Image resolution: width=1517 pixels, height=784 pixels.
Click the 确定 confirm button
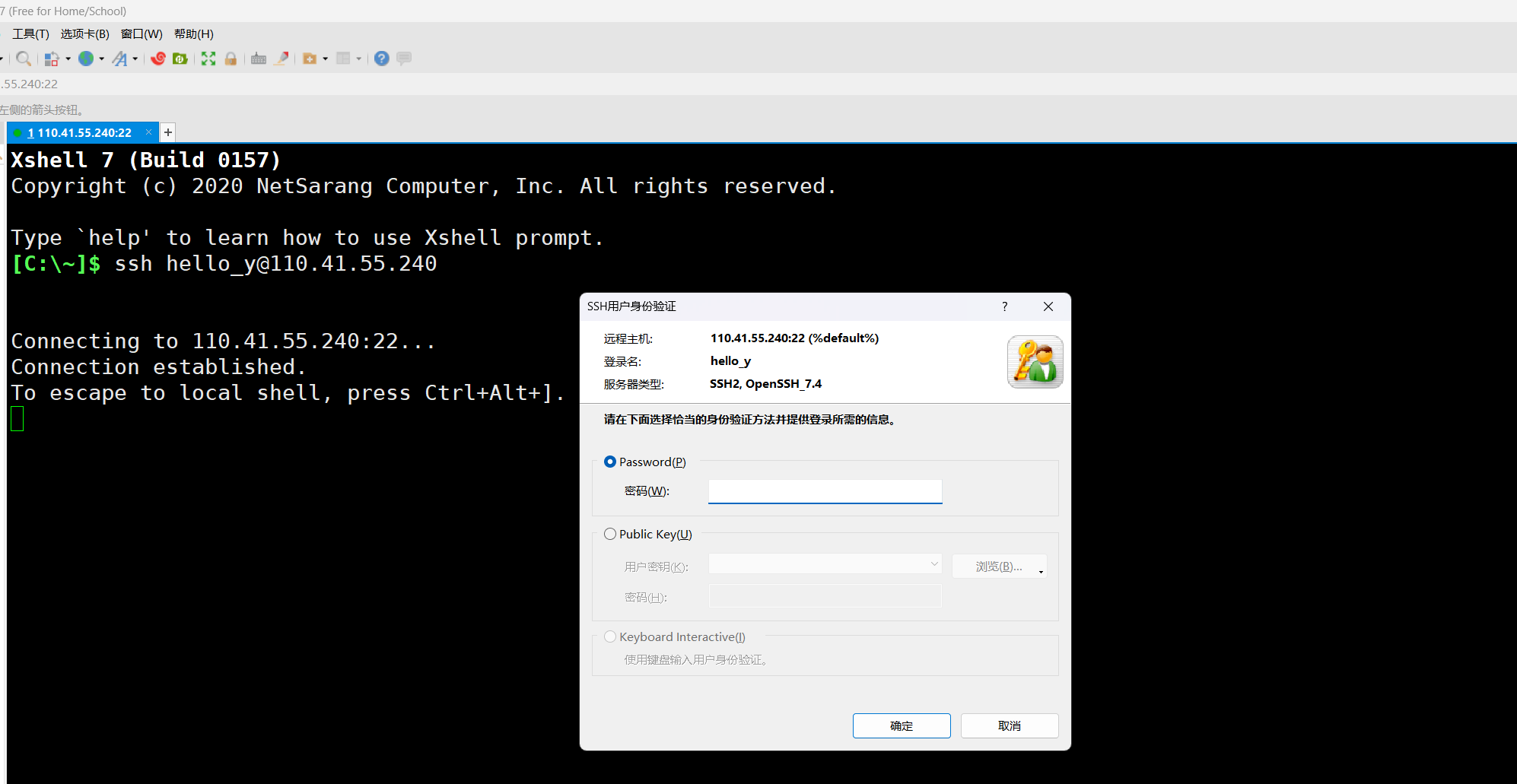point(902,725)
